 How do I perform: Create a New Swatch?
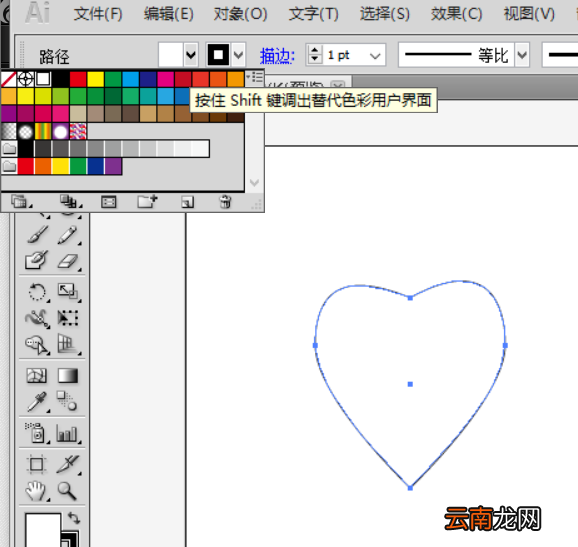point(187,202)
